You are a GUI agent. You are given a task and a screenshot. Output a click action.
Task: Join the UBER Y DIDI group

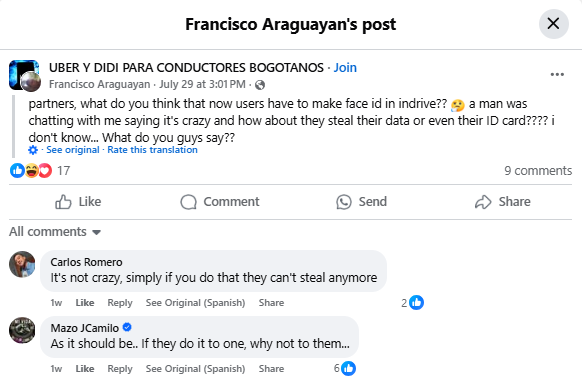[345, 68]
